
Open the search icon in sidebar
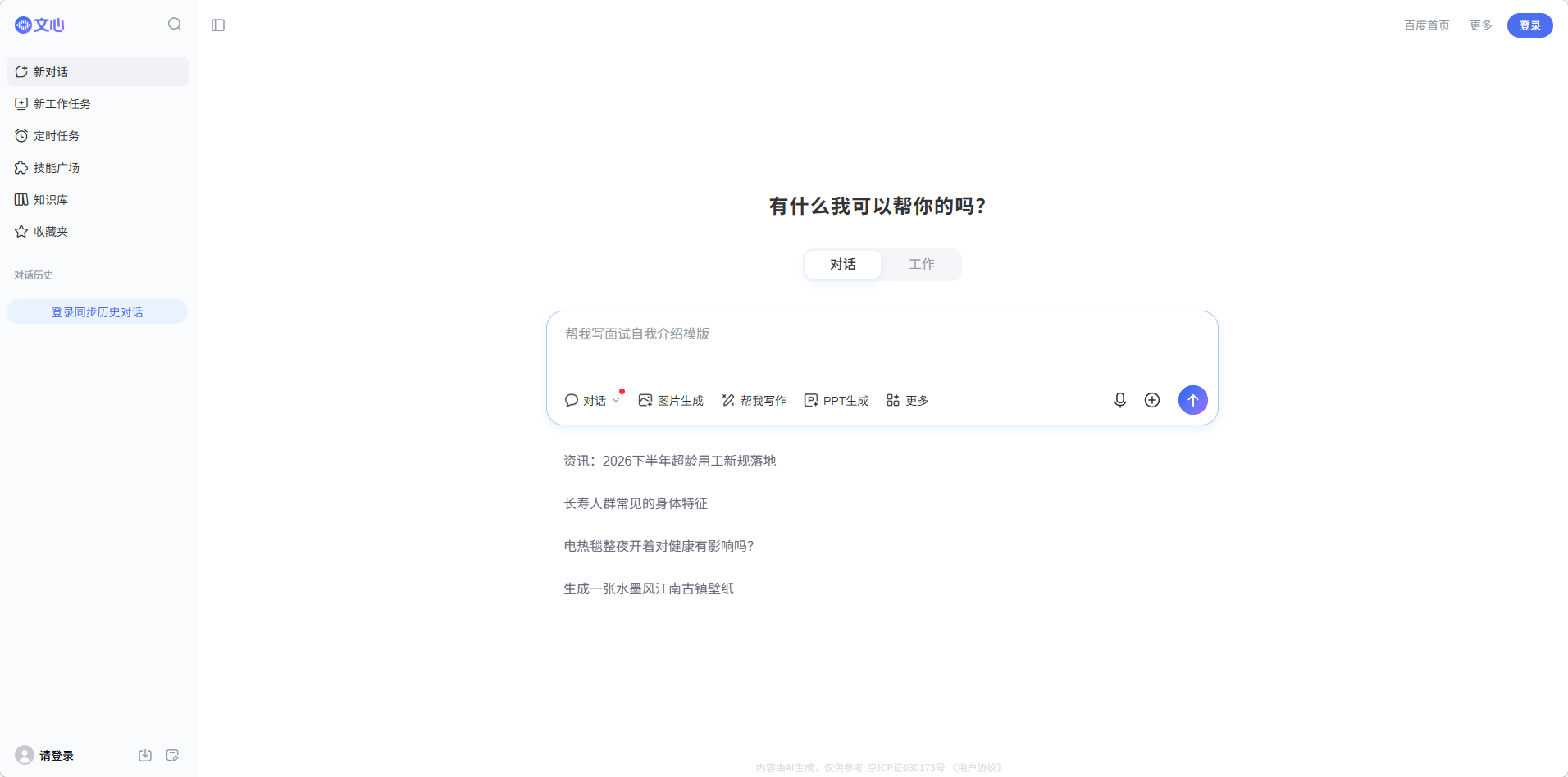point(175,25)
